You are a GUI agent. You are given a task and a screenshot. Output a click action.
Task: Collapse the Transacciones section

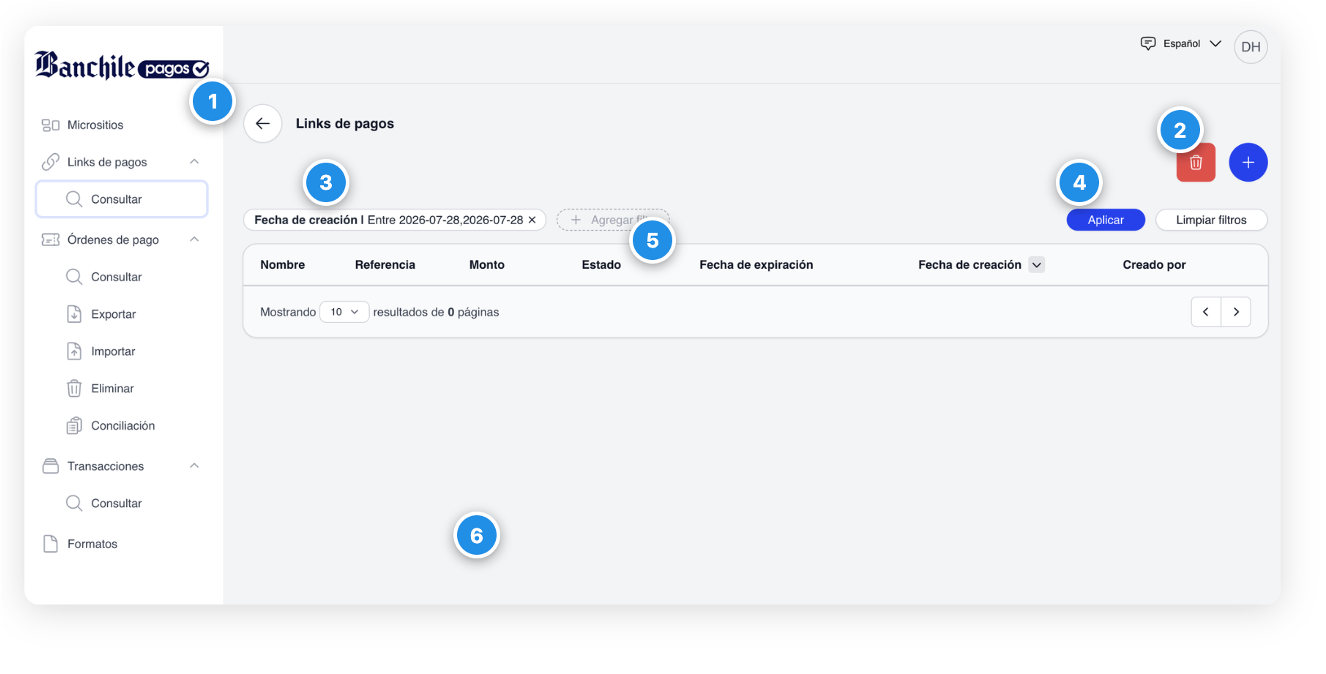[194, 466]
